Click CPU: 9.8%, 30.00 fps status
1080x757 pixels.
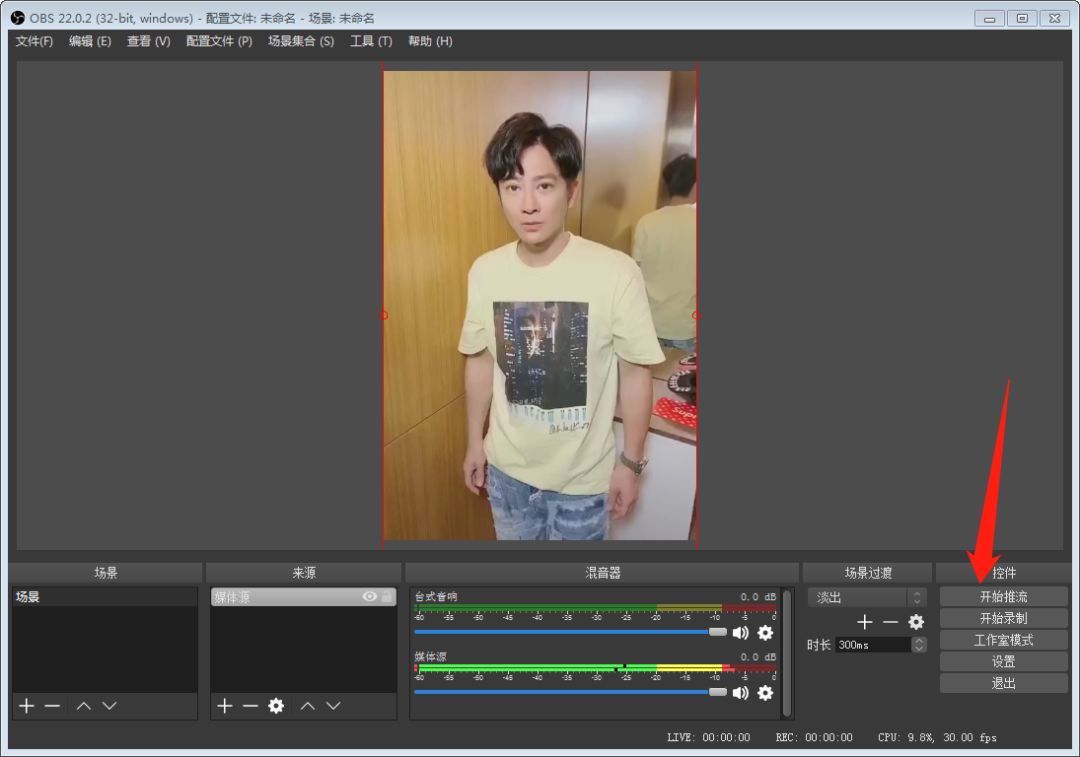(937, 737)
